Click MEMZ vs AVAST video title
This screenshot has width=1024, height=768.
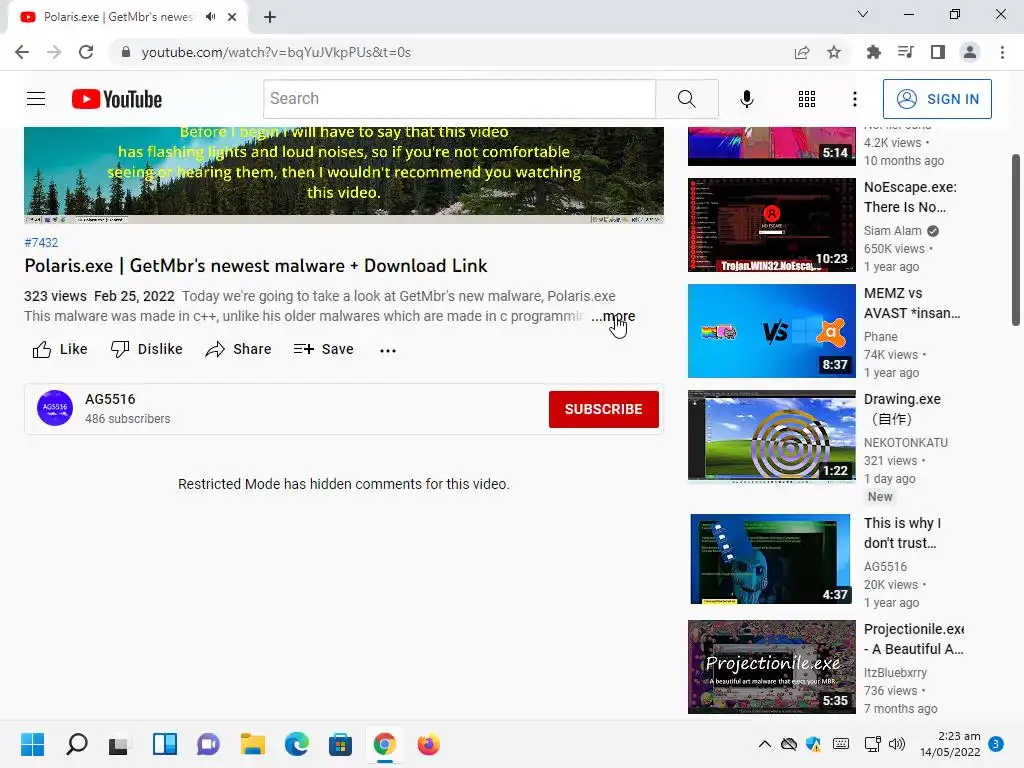pyautogui.click(x=912, y=303)
